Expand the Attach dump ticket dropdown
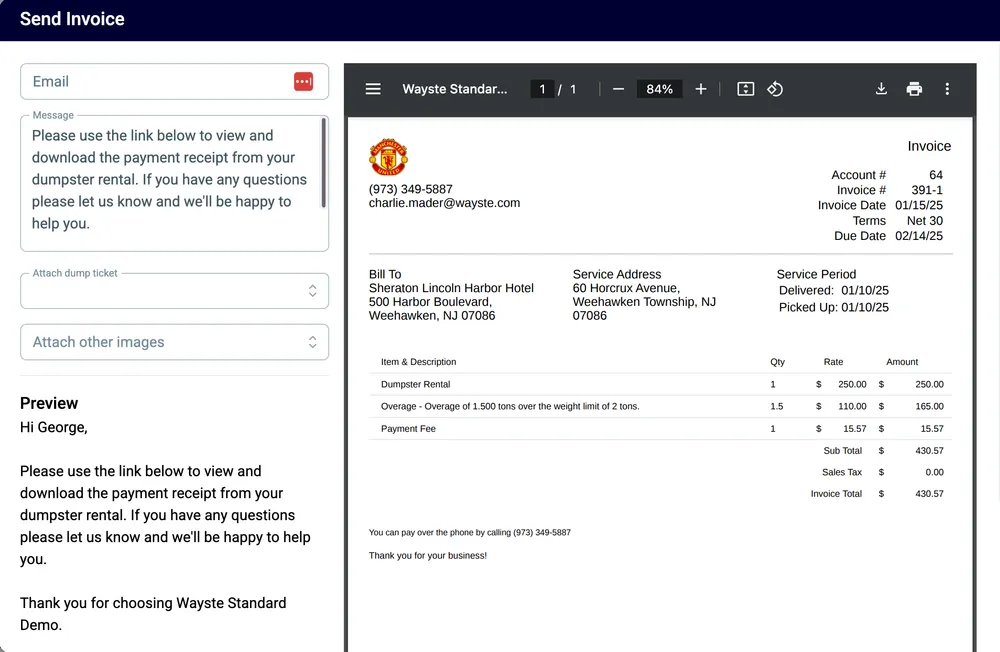 pyautogui.click(x=312, y=291)
